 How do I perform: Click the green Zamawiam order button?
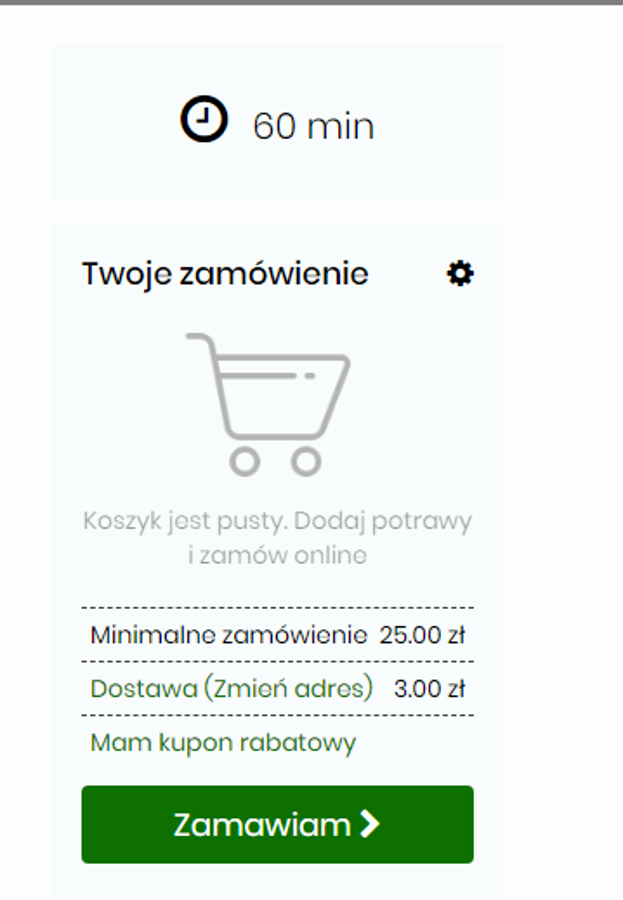point(277,824)
